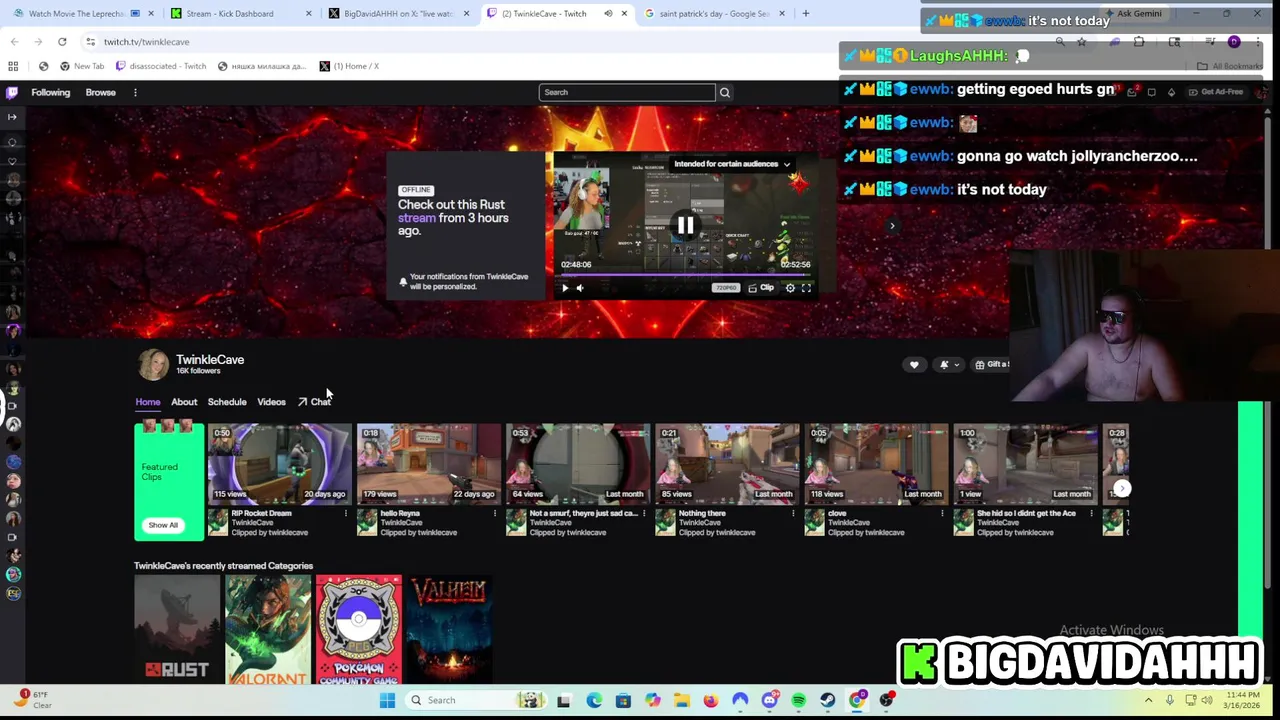The height and width of the screenshot is (720, 1280).
Task: Open options for "clove" clip
Action: click(942, 514)
